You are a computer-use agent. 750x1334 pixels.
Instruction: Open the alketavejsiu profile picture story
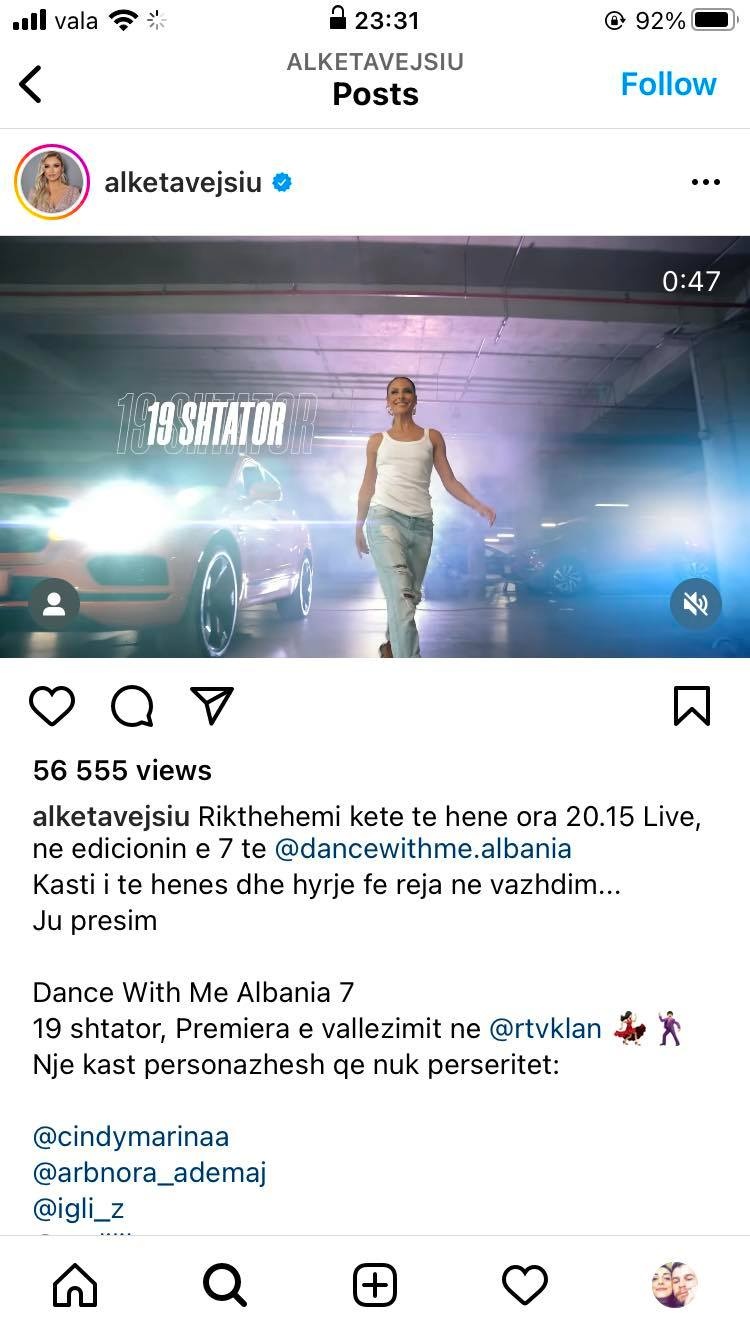click(x=52, y=183)
